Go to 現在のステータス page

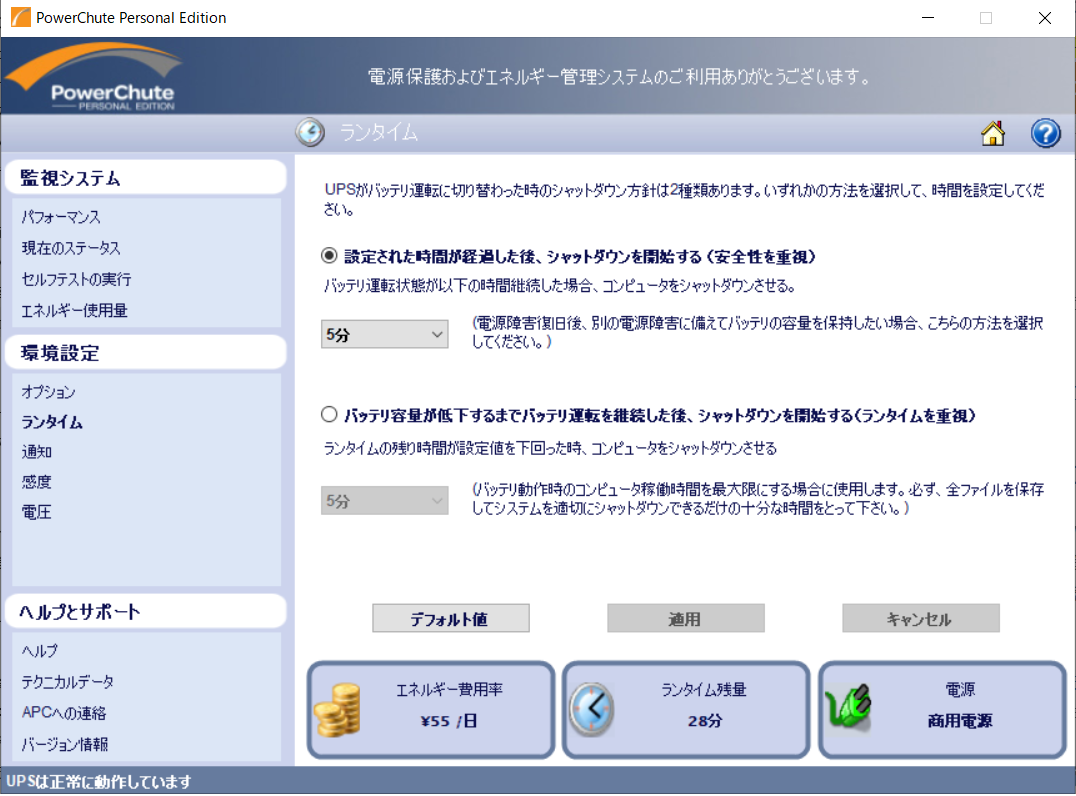point(71,248)
